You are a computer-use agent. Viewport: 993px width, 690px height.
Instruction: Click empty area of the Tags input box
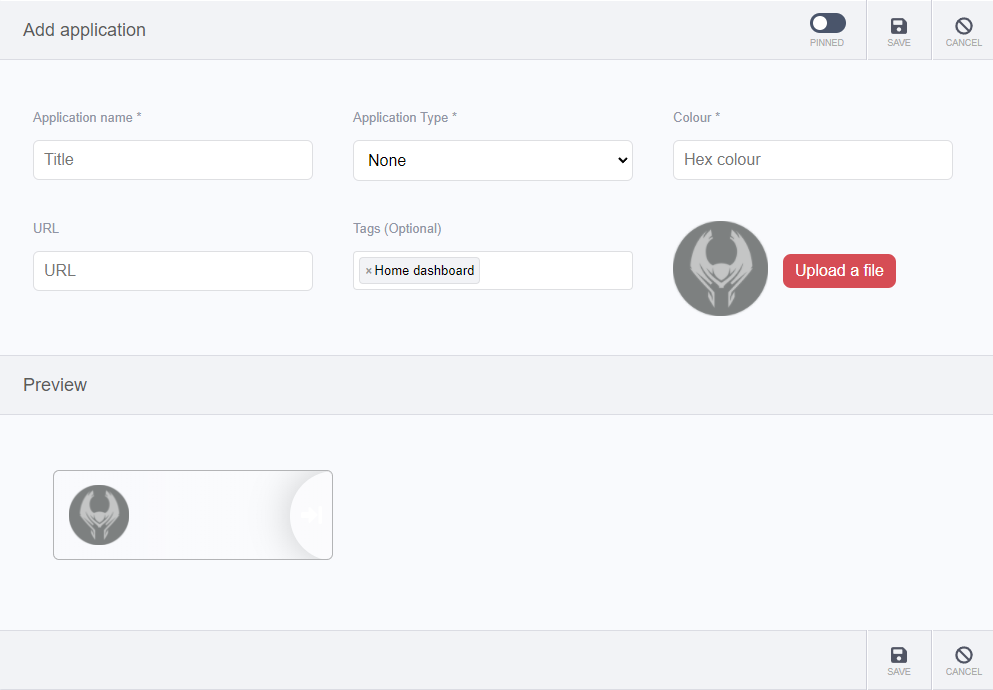pyautogui.click(x=555, y=271)
